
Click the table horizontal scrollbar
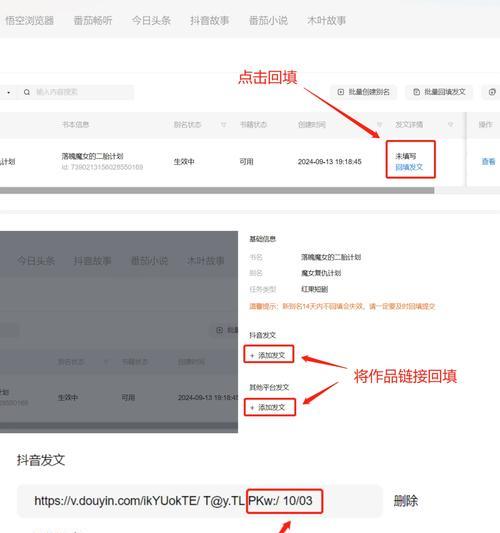[x=217, y=191]
